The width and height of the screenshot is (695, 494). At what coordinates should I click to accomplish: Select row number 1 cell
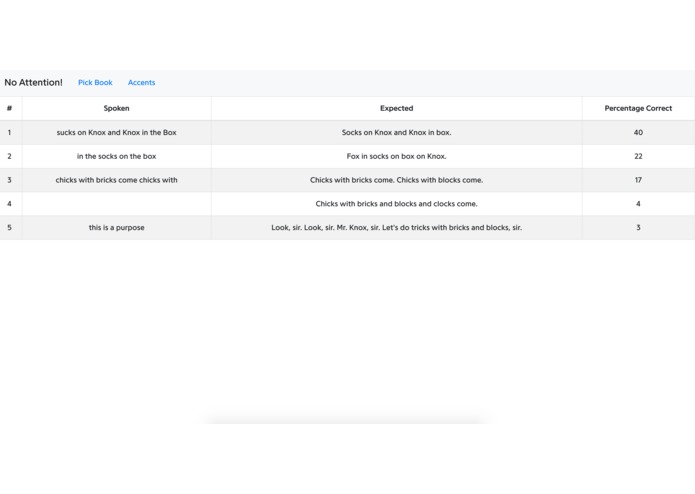pos(9,132)
